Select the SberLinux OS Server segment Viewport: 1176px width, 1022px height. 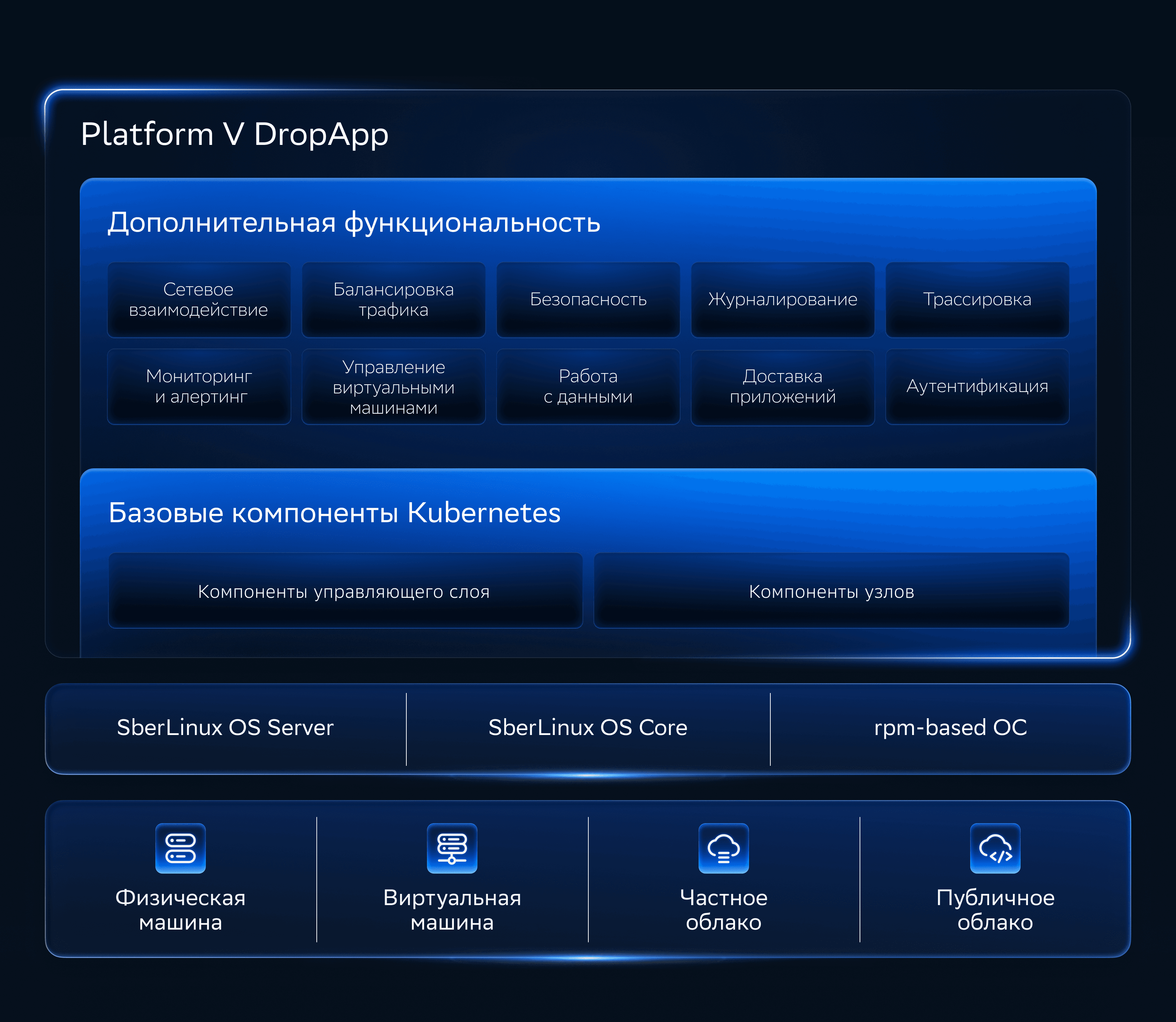(x=225, y=728)
